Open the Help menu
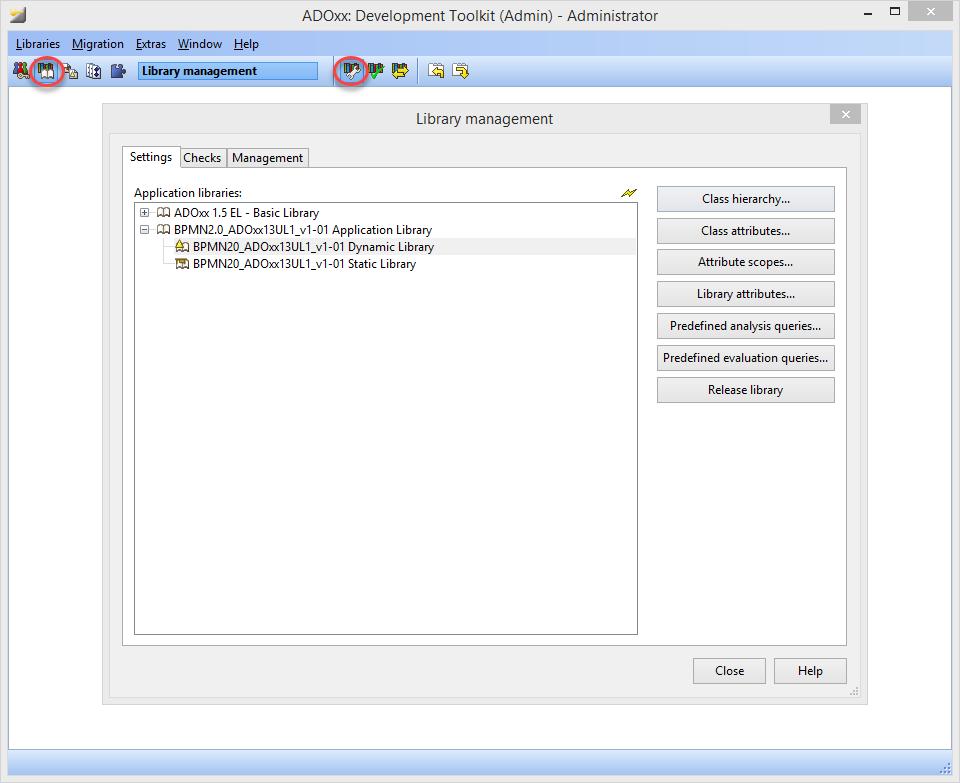Screen dimensions: 960x783 [x=246, y=44]
